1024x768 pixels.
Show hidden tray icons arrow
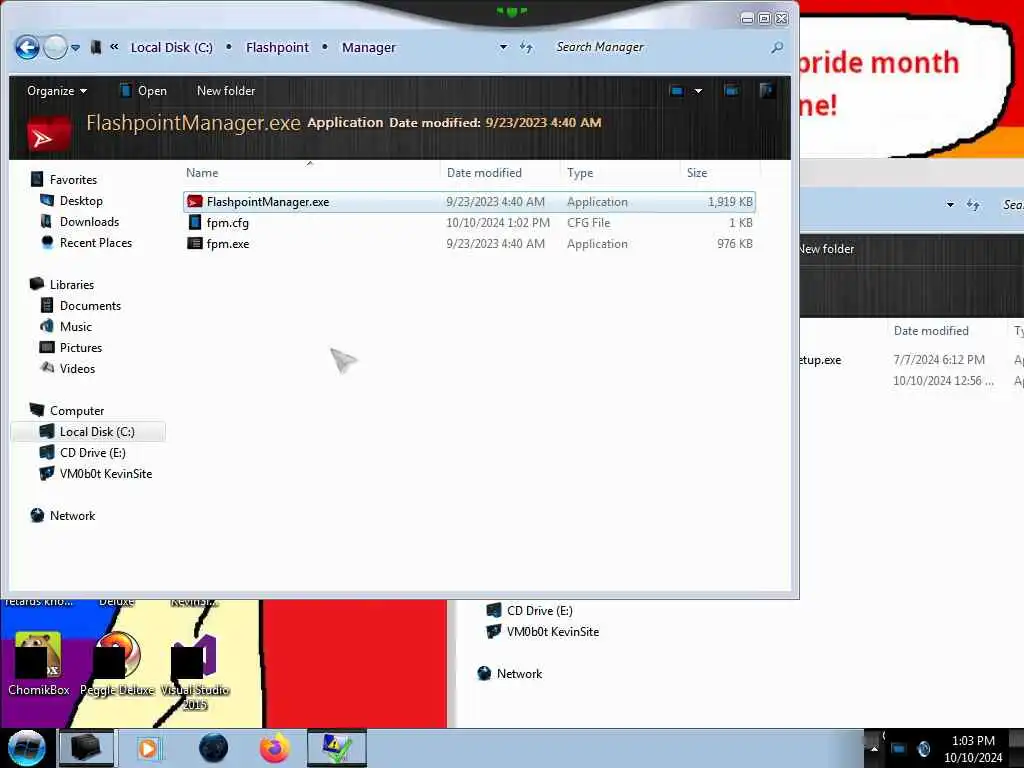(874, 748)
